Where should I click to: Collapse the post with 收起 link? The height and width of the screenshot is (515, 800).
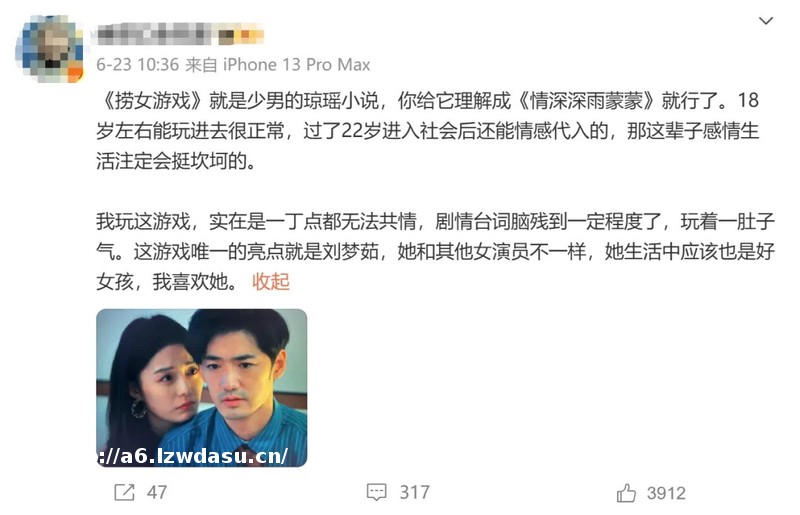click(x=270, y=281)
